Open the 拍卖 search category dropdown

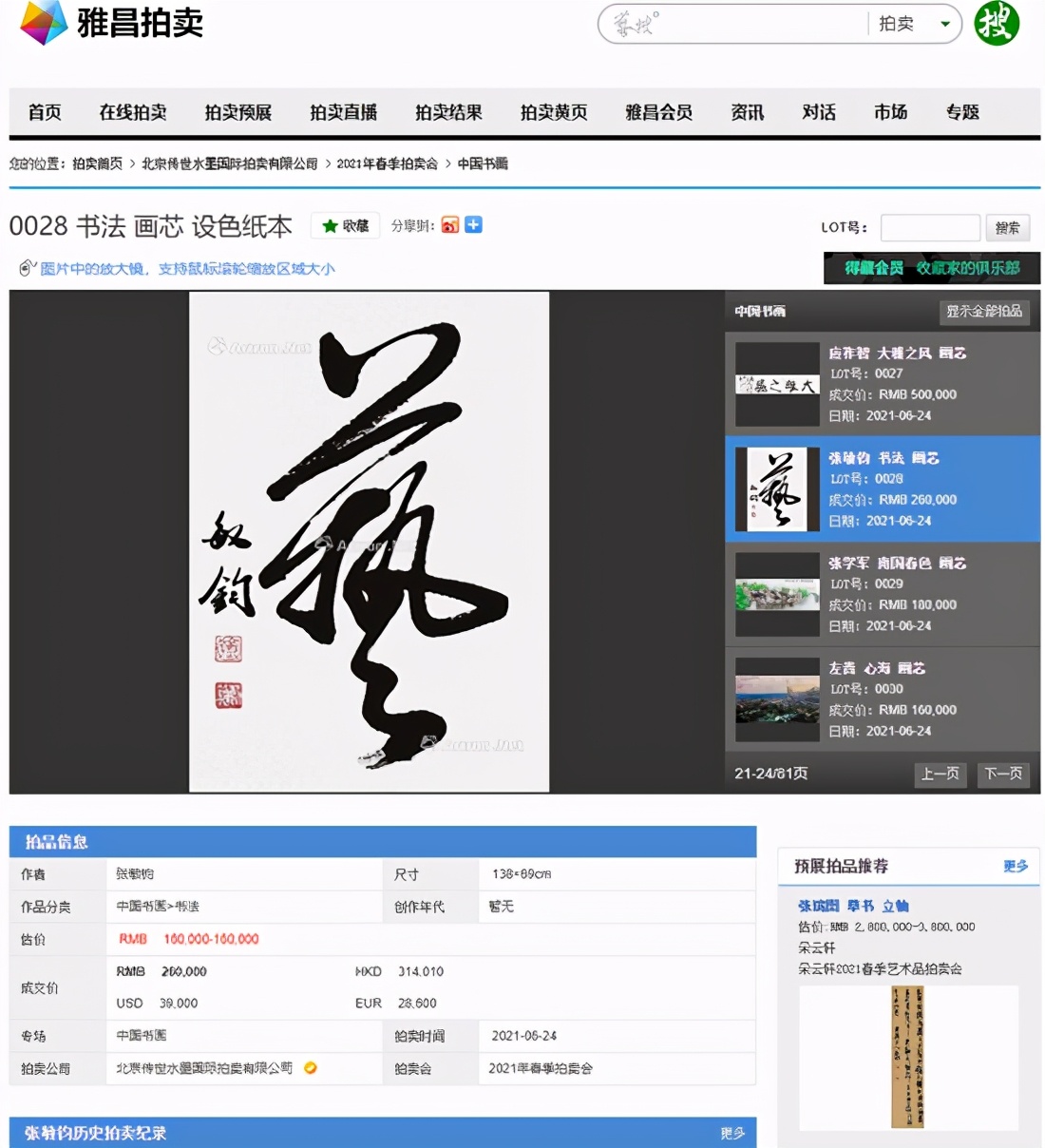pyautogui.click(x=916, y=24)
